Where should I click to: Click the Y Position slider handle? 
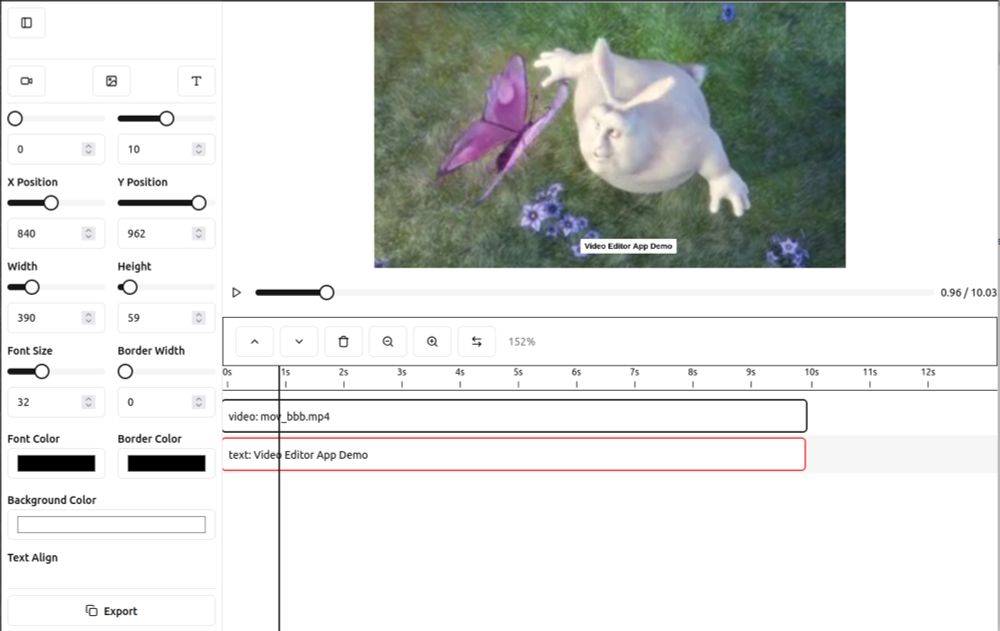[x=198, y=203]
